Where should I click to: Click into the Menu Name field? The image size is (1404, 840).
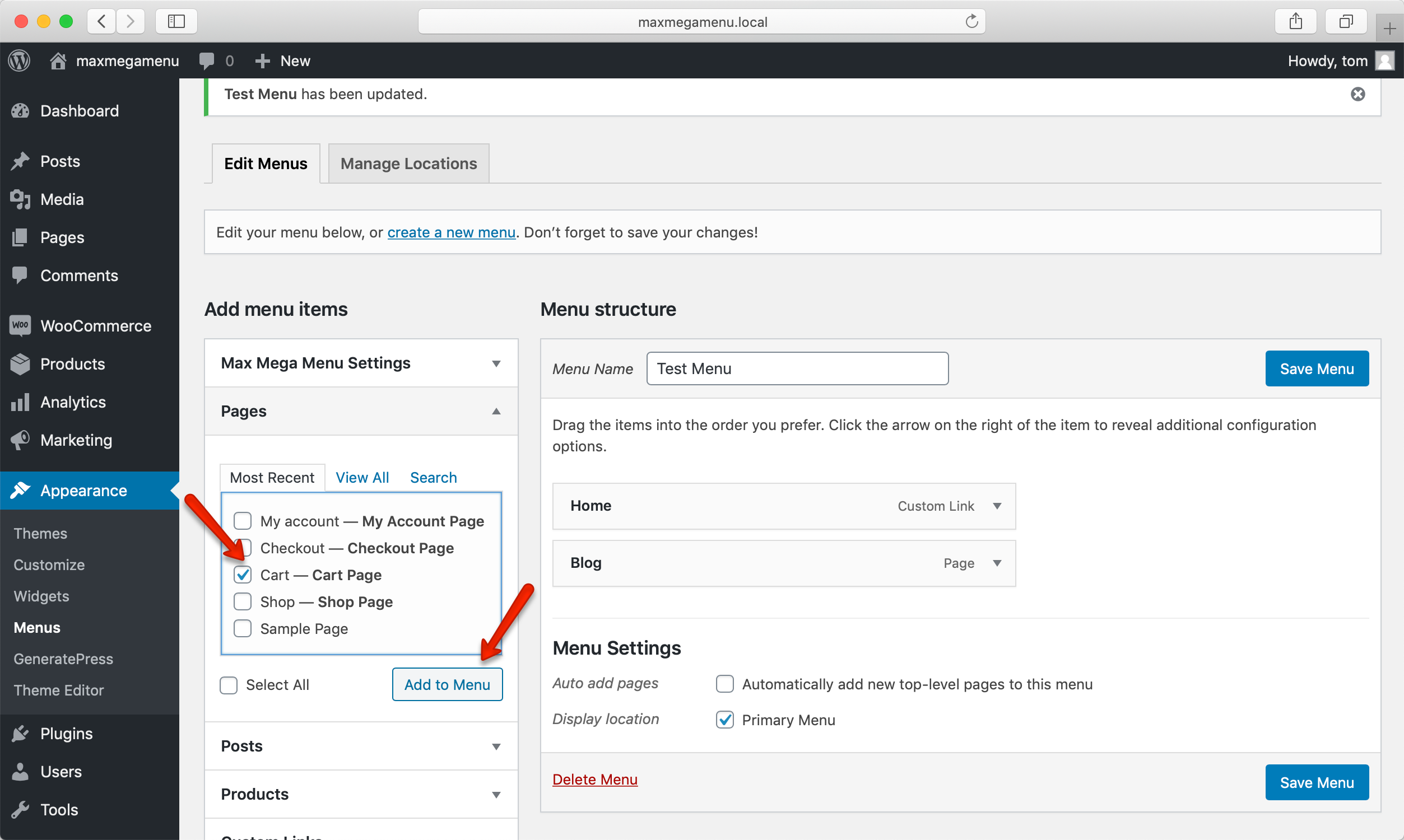797,369
